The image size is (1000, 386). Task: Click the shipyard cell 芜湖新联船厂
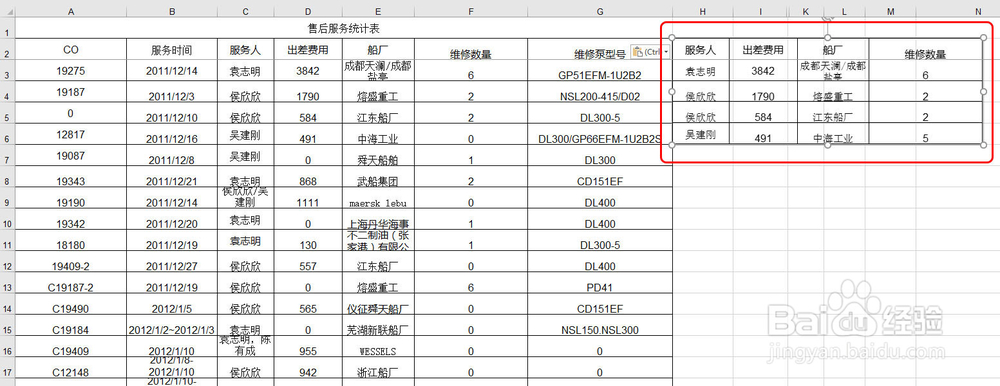[x=378, y=326]
